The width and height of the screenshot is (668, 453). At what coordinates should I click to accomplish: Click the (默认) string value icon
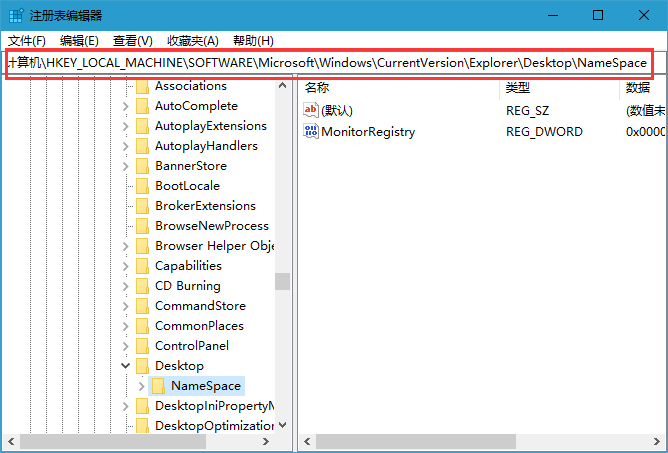pos(311,110)
